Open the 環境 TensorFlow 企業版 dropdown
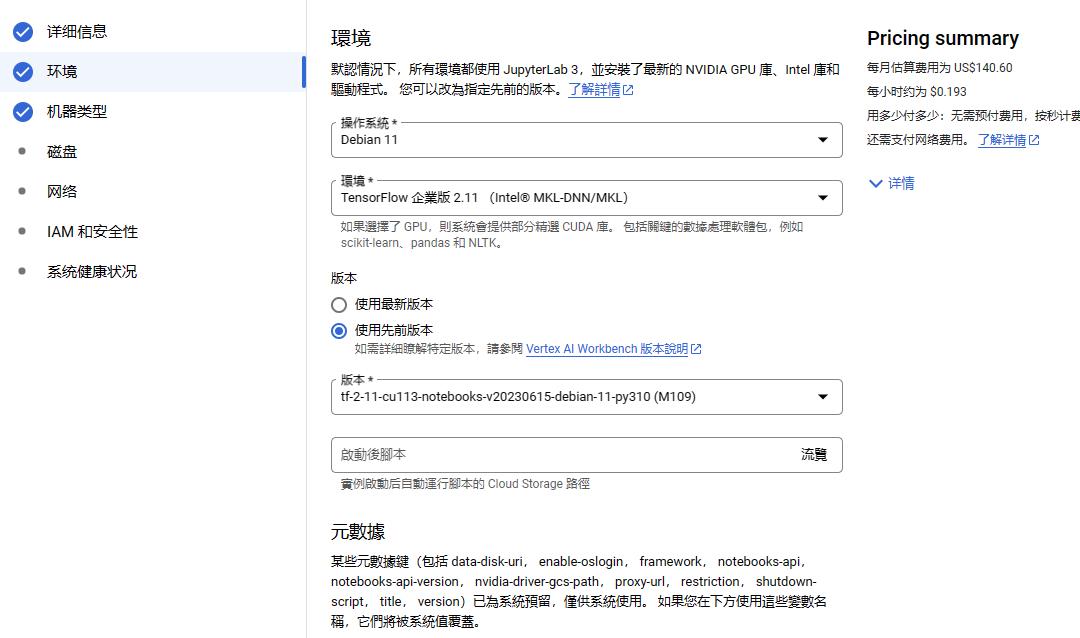 click(586, 198)
